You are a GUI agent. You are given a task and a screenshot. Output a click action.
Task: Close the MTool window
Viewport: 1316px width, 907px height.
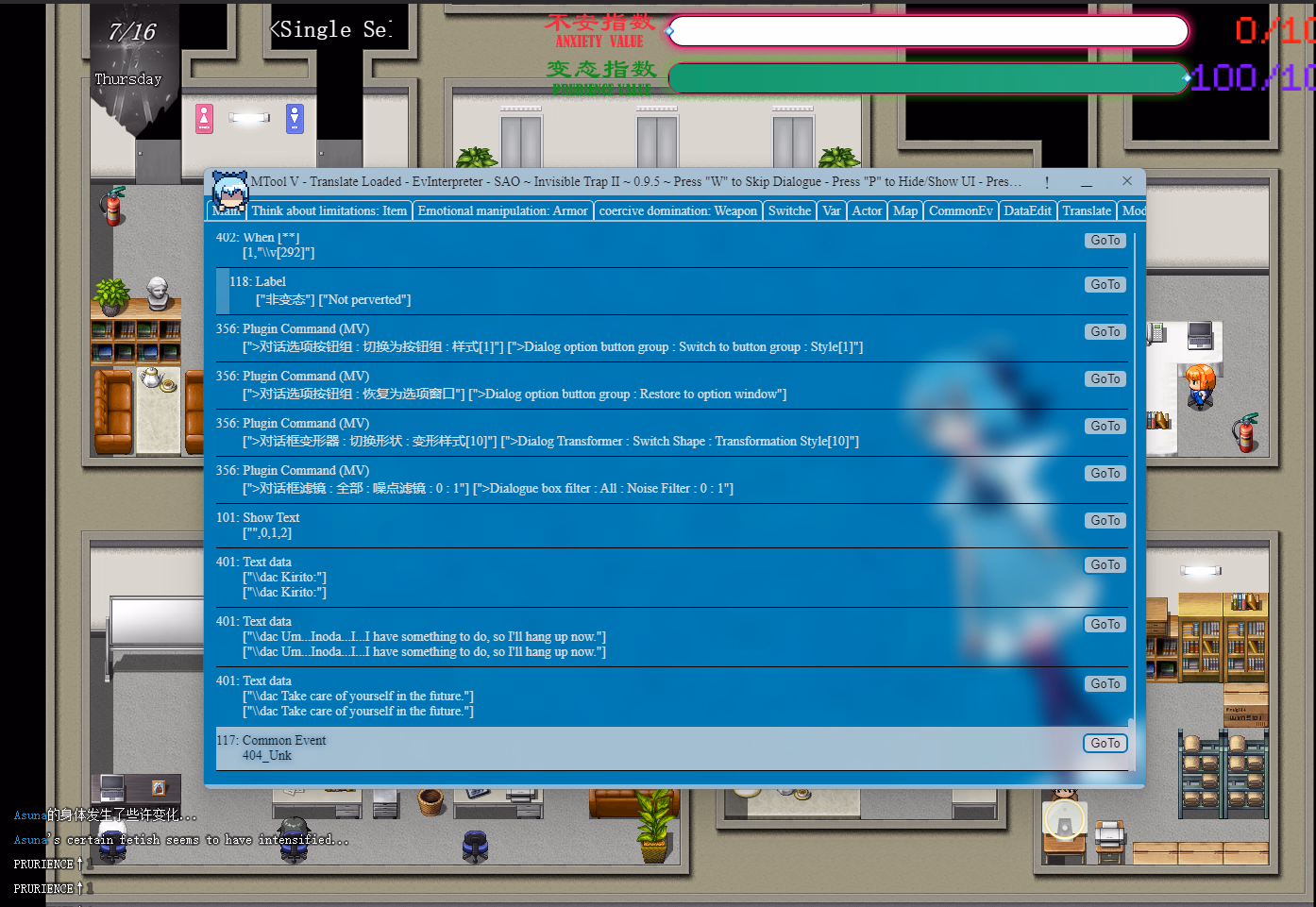[x=1126, y=181]
